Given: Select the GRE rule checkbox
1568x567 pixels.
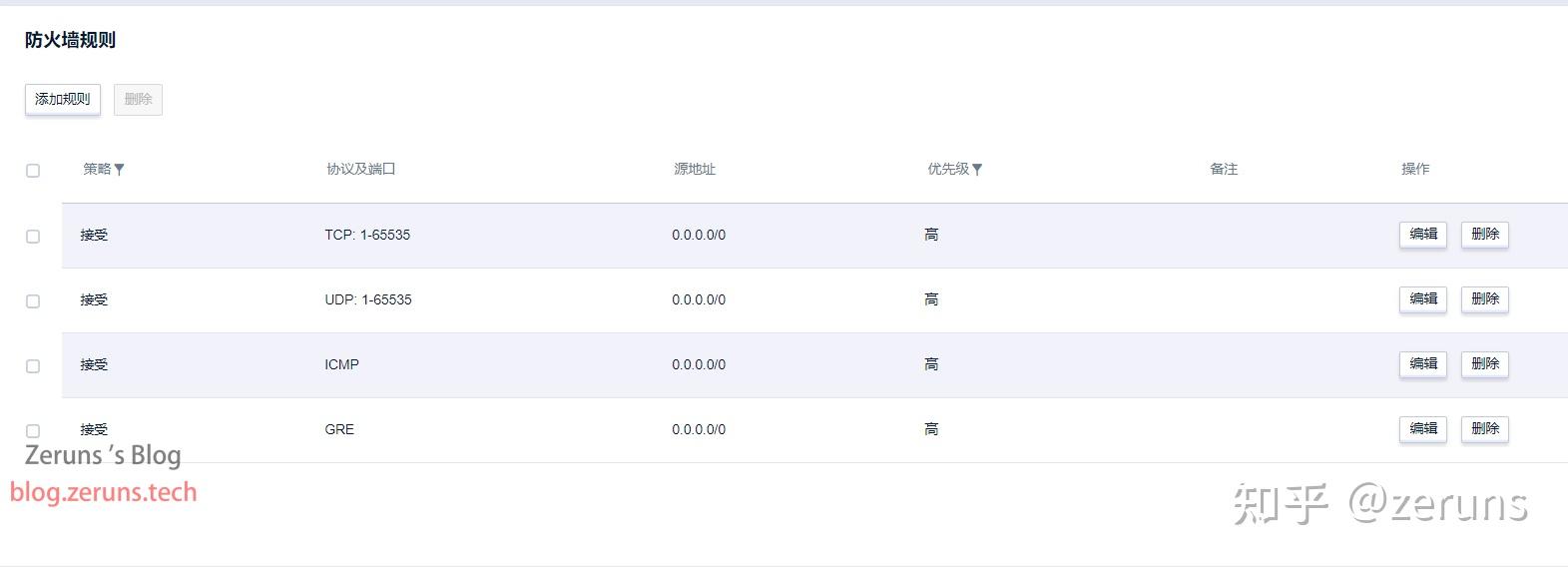Looking at the screenshot, I should (33, 431).
